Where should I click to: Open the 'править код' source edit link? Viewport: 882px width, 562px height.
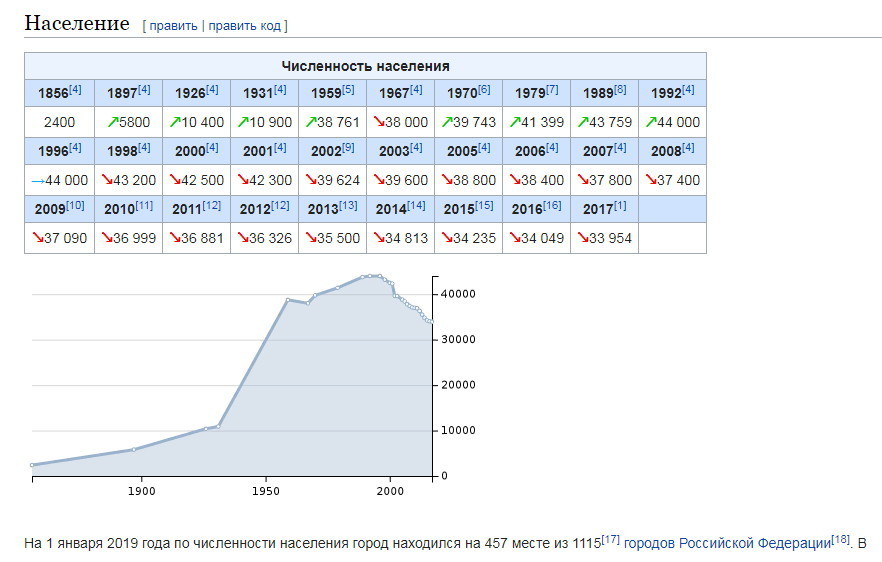click(x=245, y=25)
